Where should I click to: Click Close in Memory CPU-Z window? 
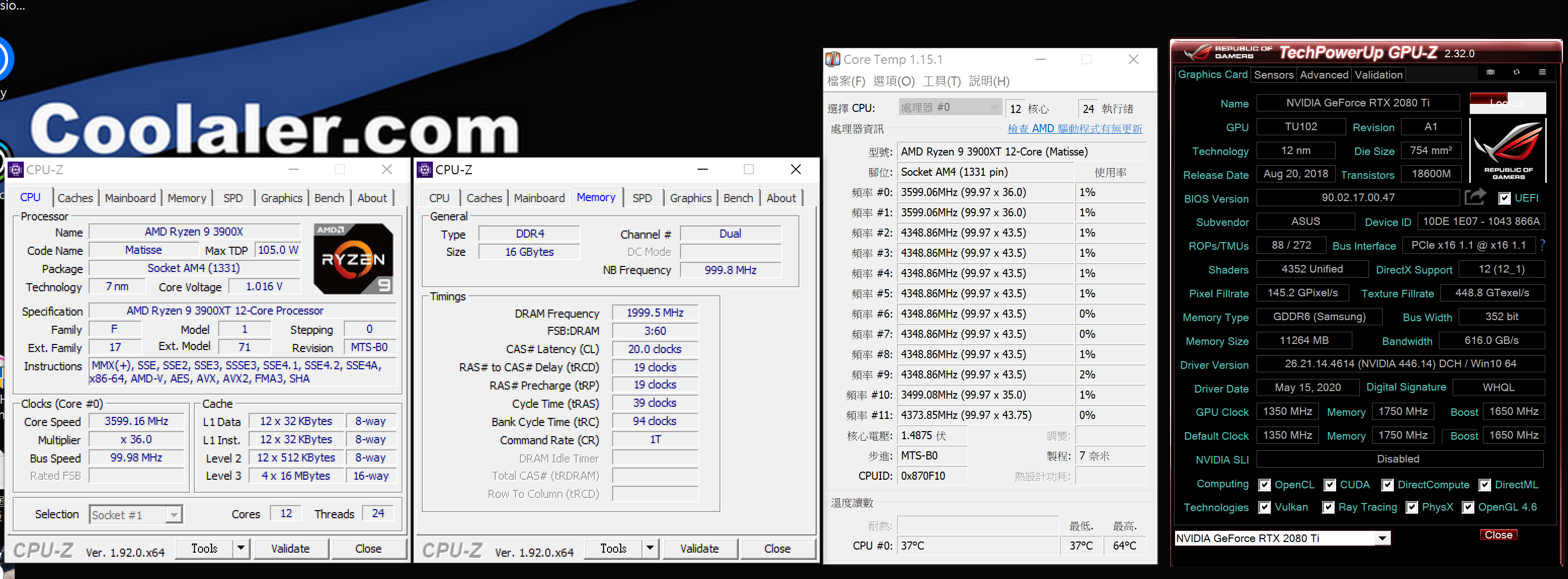click(x=777, y=549)
